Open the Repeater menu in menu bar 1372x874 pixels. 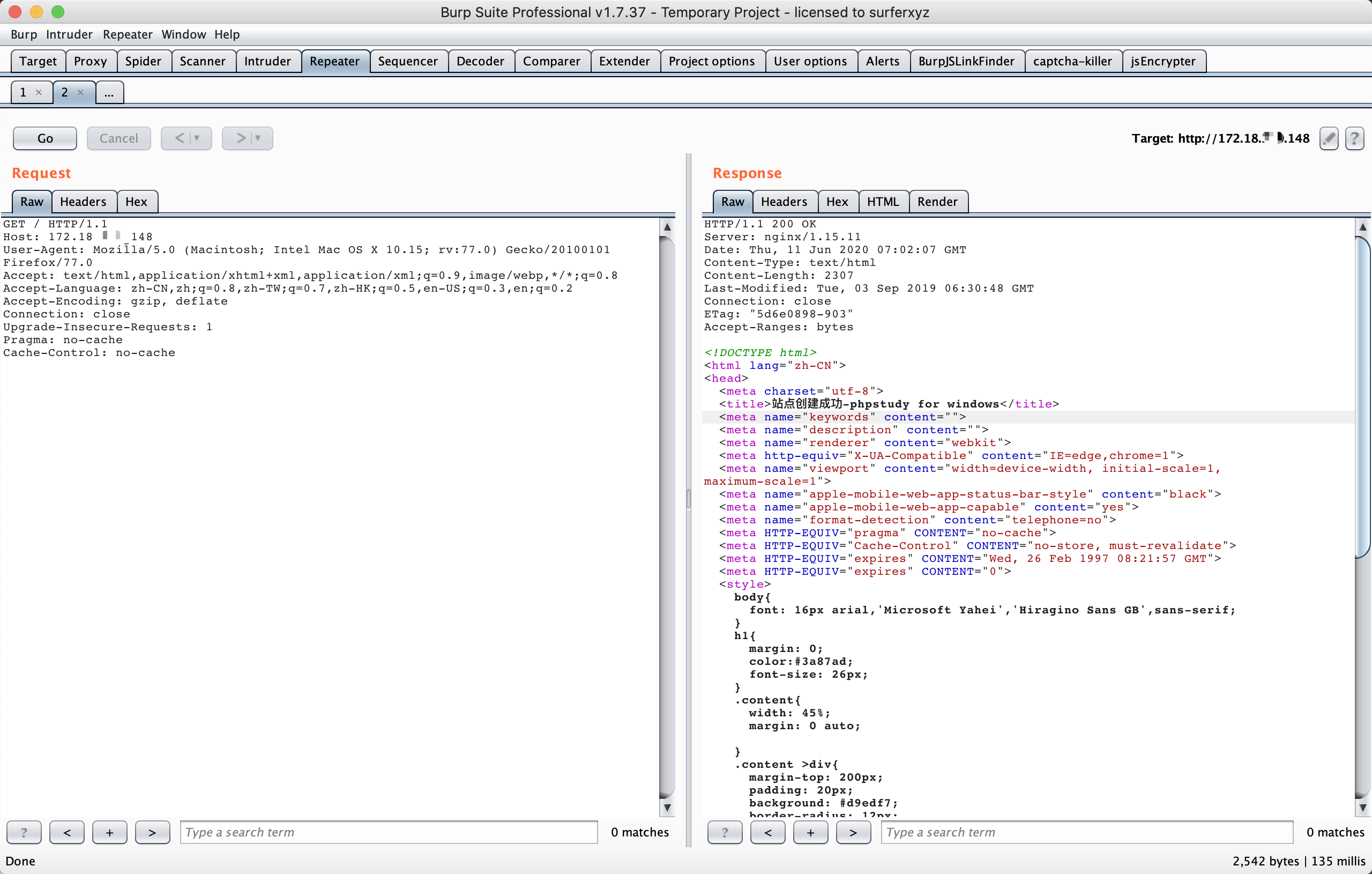coord(127,34)
